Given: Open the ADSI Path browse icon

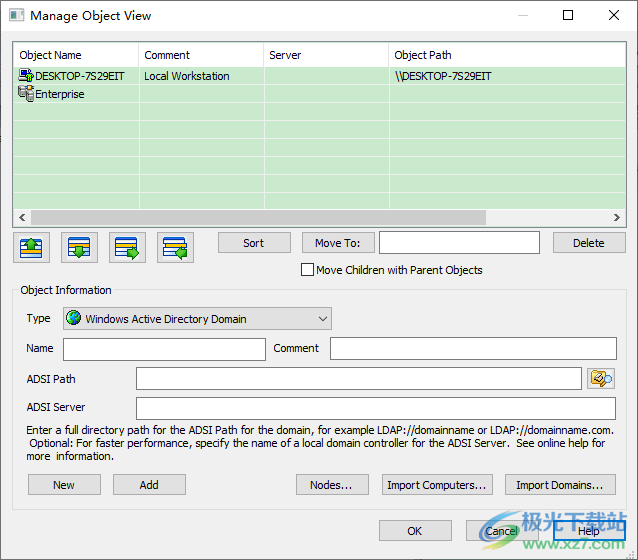Looking at the screenshot, I should [601, 378].
